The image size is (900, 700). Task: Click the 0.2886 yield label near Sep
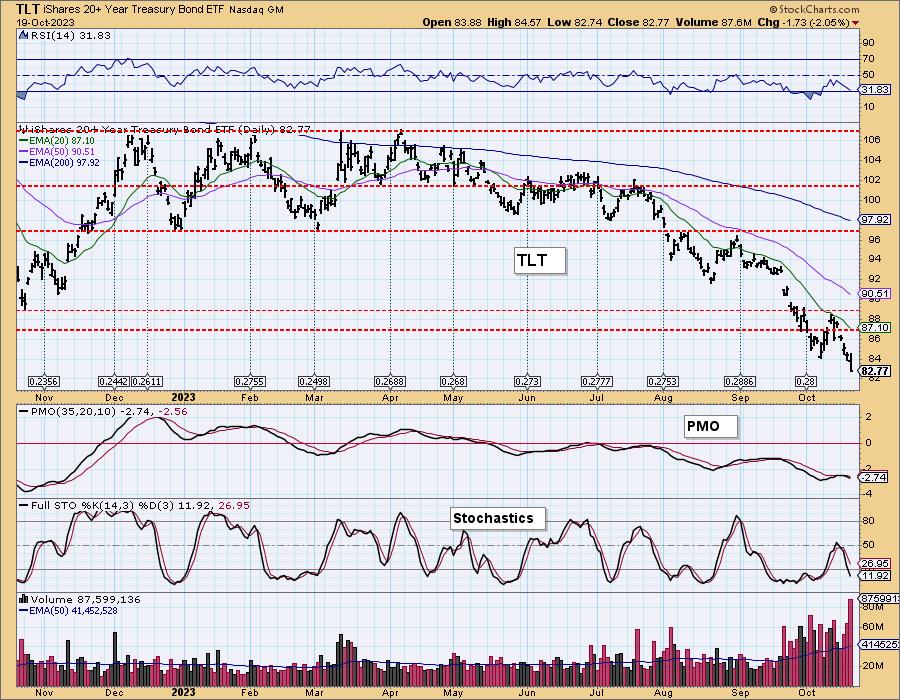740,382
